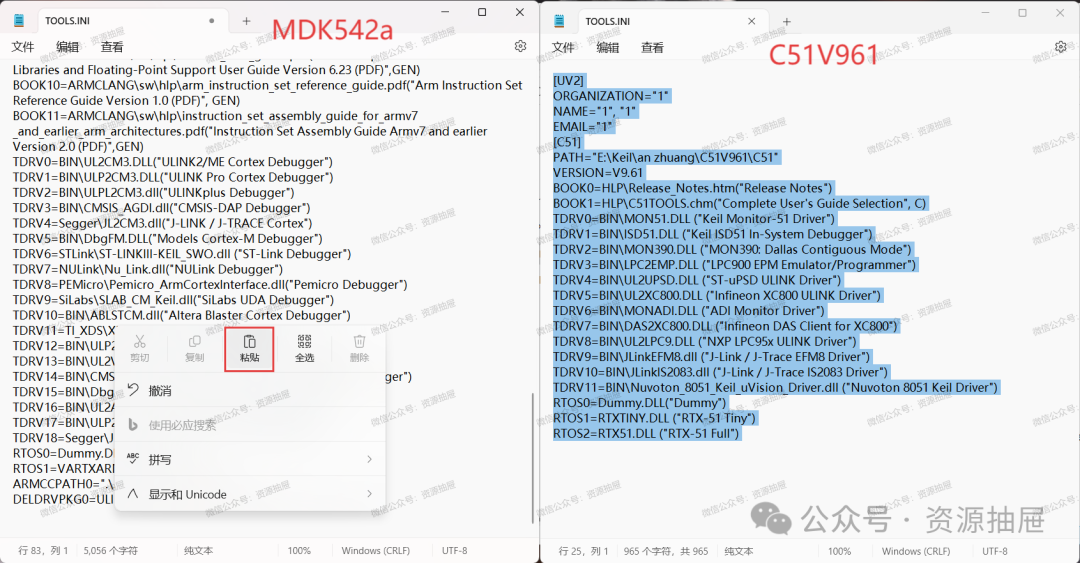Screen dimensions: 1080x563
Task: Click 5,056 个字符 in left status bar
Action: 110,551
